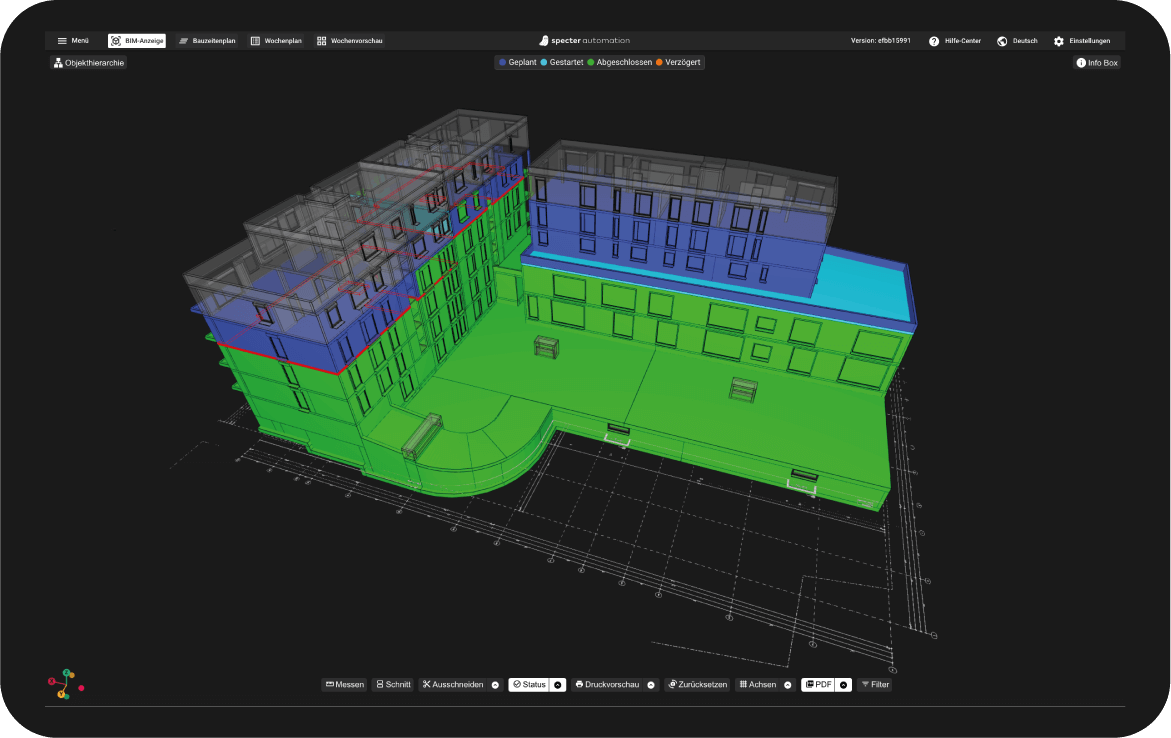Toggle the Verzögert legend status
The width and height of the screenshot is (1171, 738).
(x=679, y=62)
